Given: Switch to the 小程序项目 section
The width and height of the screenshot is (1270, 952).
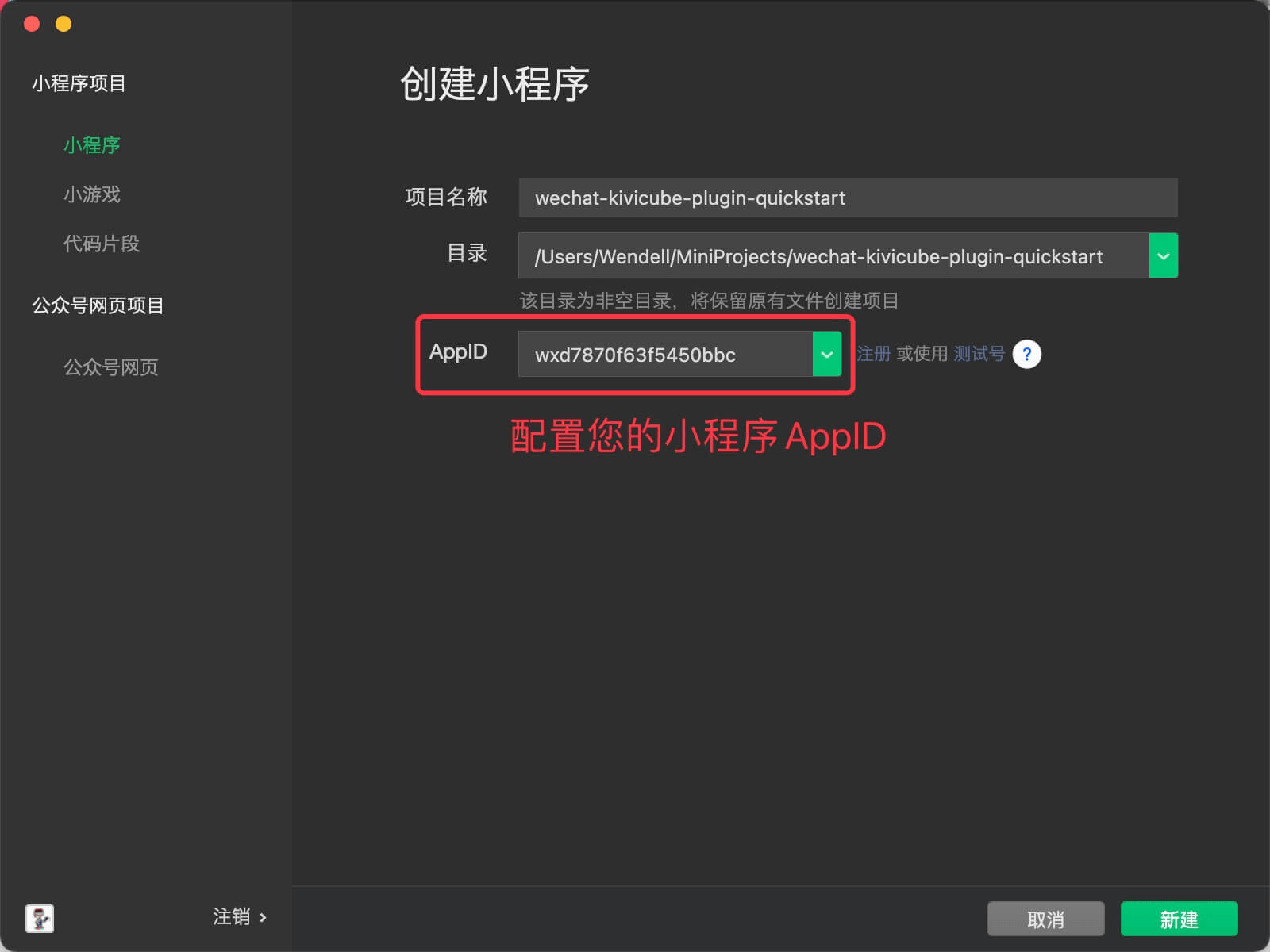Looking at the screenshot, I should click(x=79, y=83).
